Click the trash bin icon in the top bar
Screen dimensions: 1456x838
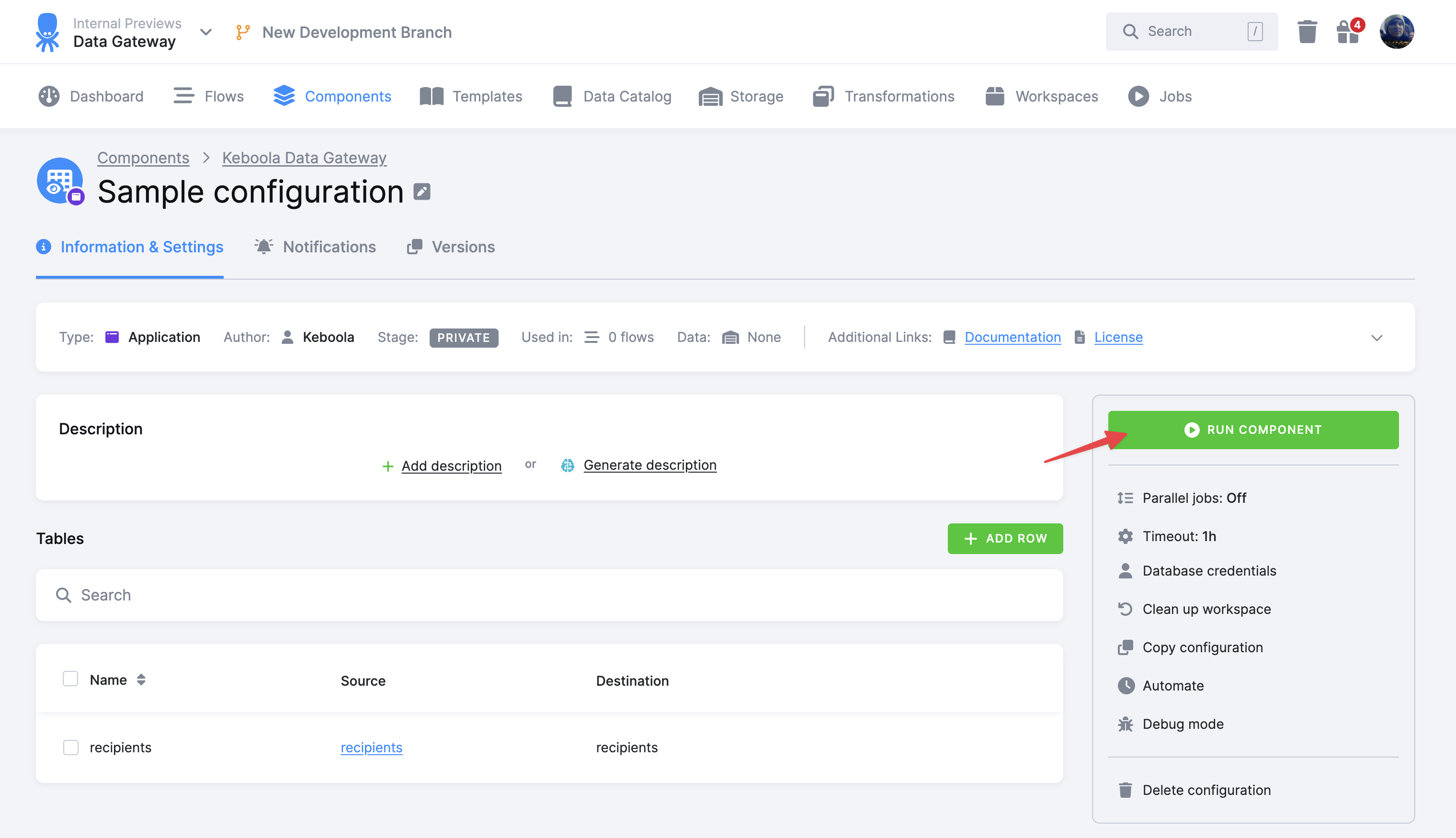pyautogui.click(x=1307, y=32)
